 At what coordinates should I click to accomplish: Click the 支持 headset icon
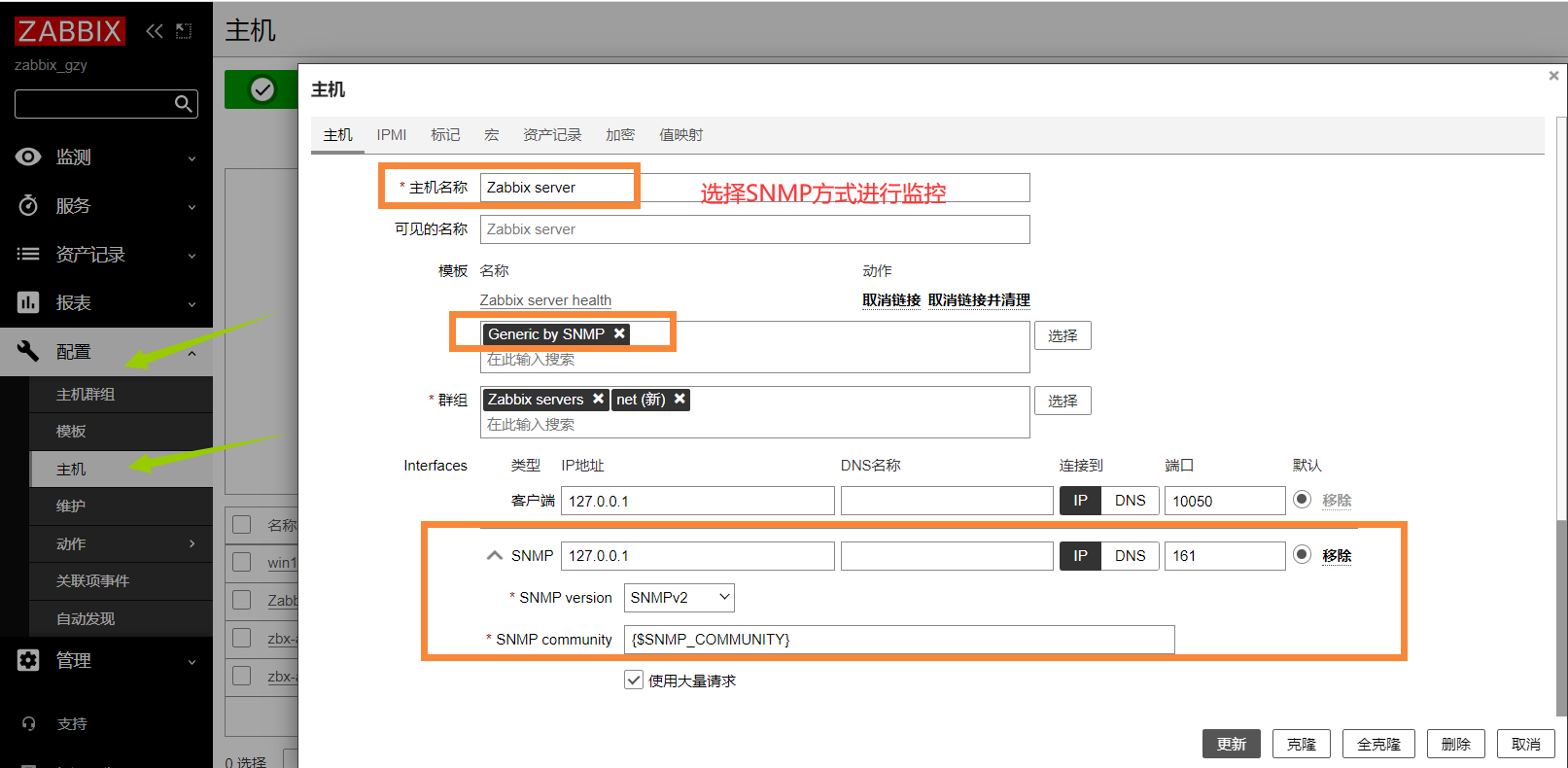[x=29, y=723]
